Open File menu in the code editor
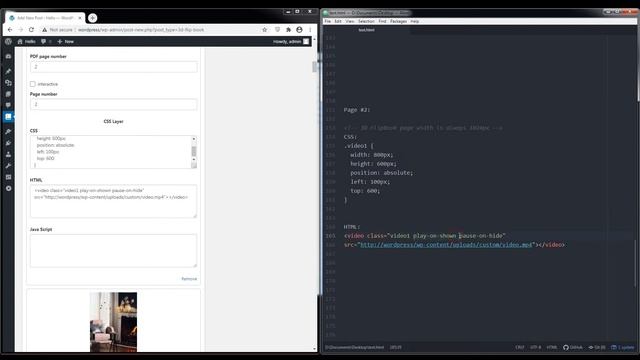The width and height of the screenshot is (640, 360). [x=328, y=21]
